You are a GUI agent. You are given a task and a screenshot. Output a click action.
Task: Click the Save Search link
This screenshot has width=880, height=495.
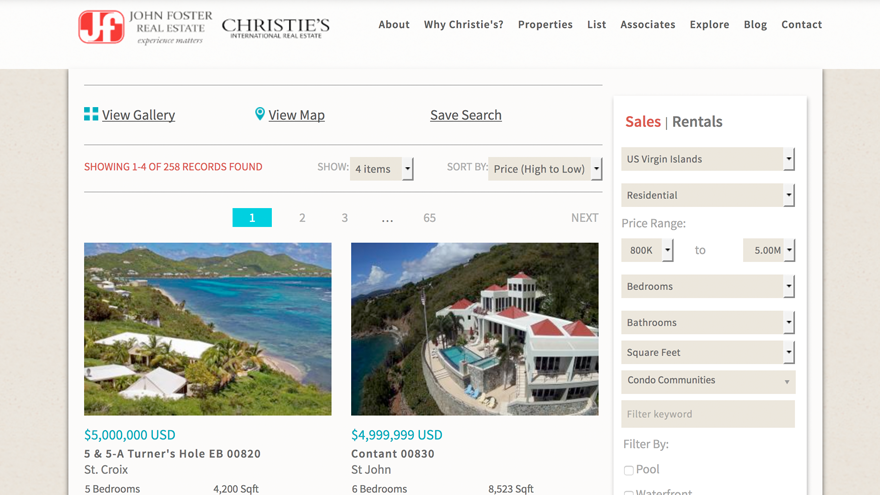(466, 115)
